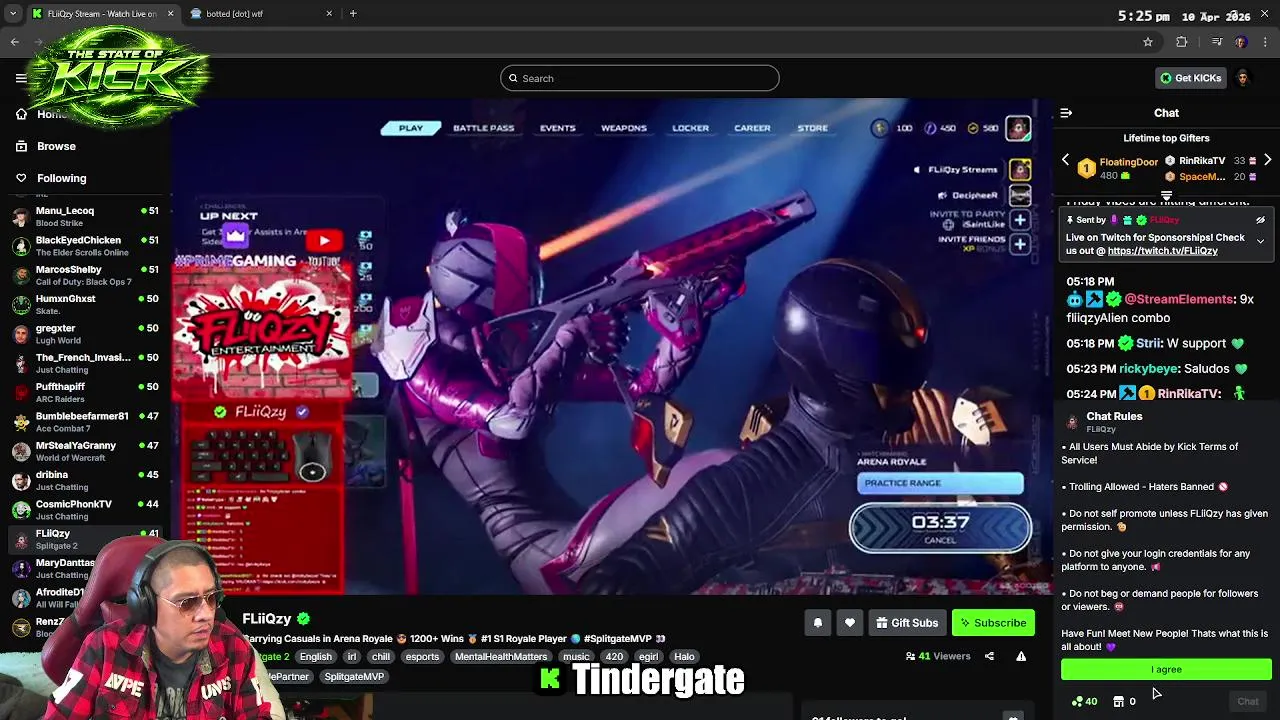The width and height of the screenshot is (1280, 720).
Task: Open dribina channel in sidebar
Action: point(84,480)
